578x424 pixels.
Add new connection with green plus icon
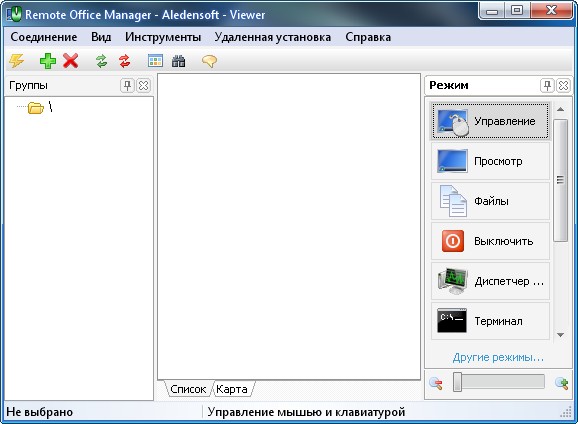pyautogui.click(x=48, y=61)
